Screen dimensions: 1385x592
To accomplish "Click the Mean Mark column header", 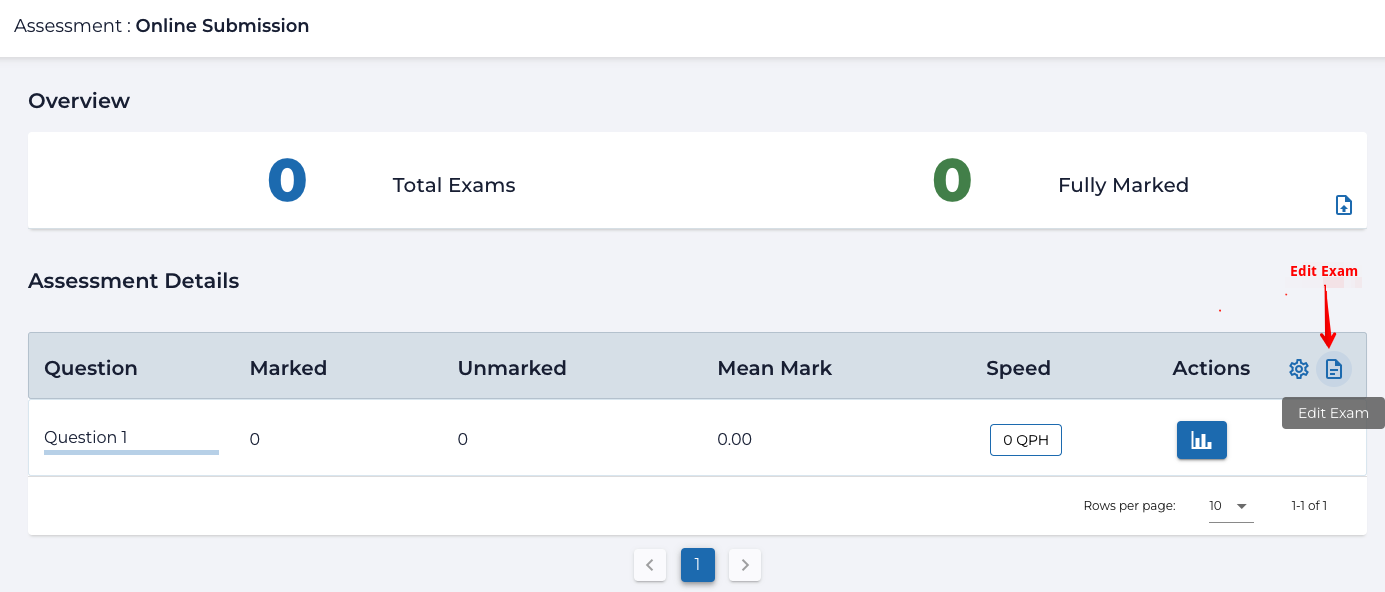I will (774, 368).
